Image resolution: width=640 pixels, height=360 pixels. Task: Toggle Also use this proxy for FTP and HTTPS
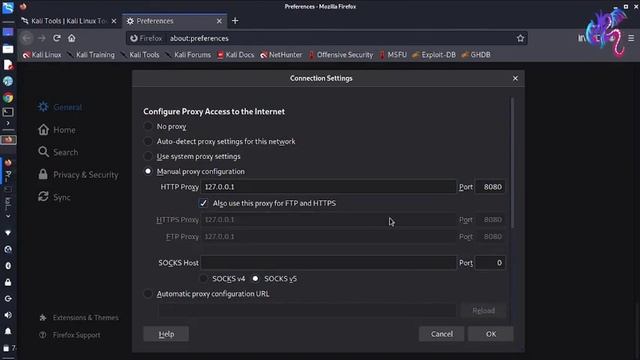pos(203,203)
